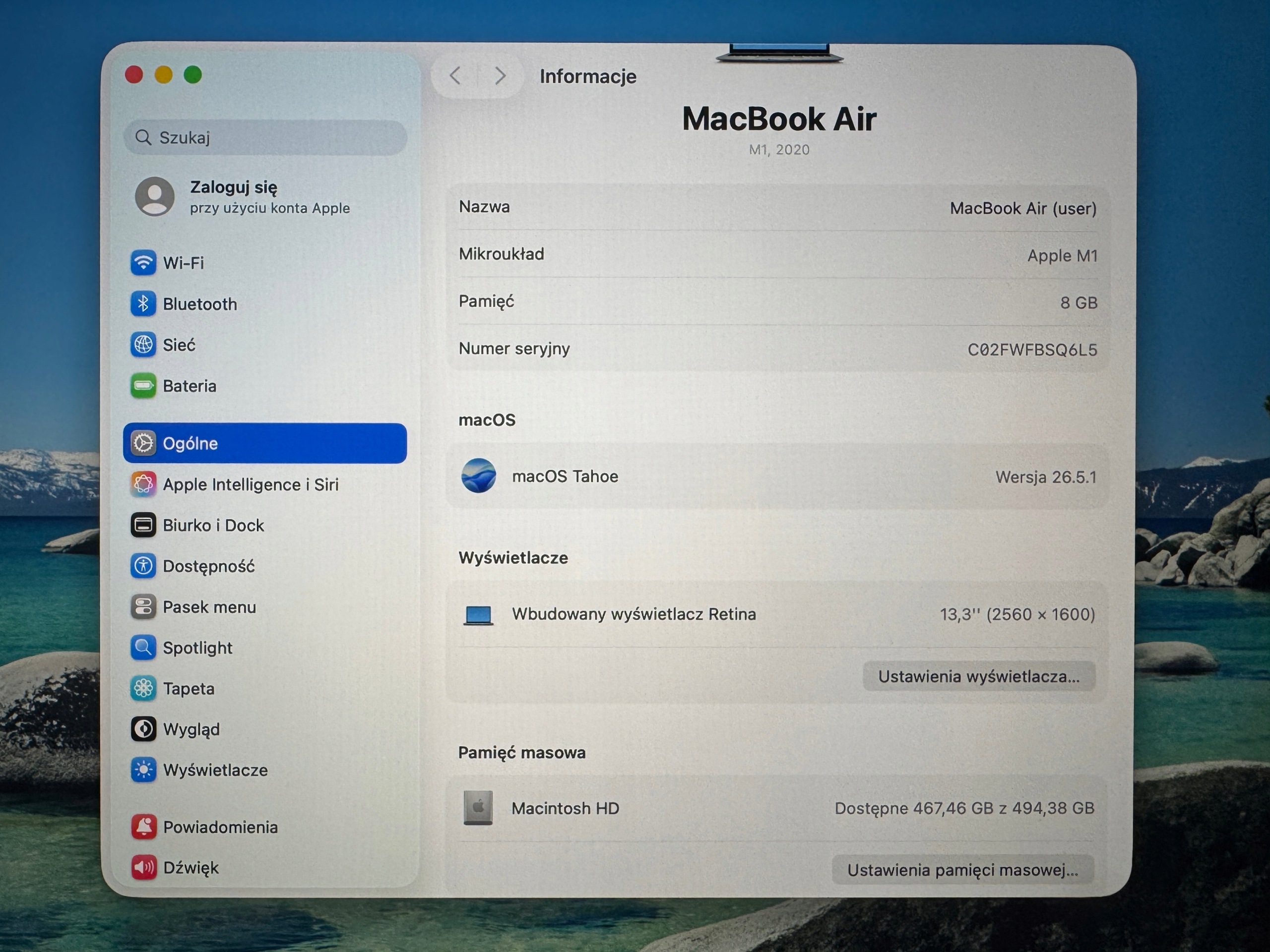The image size is (1270, 952).
Task: Open the Dźwięk speaker icon
Action: click(x=143, y=868)
